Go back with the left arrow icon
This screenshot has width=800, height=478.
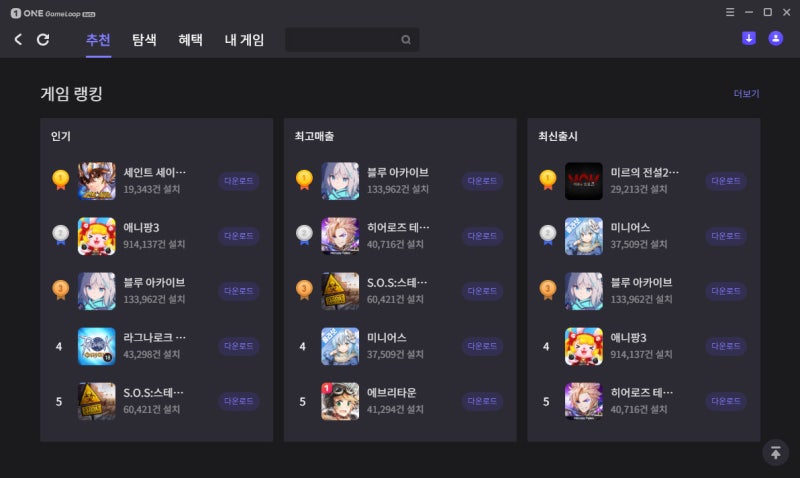[18, 39]
